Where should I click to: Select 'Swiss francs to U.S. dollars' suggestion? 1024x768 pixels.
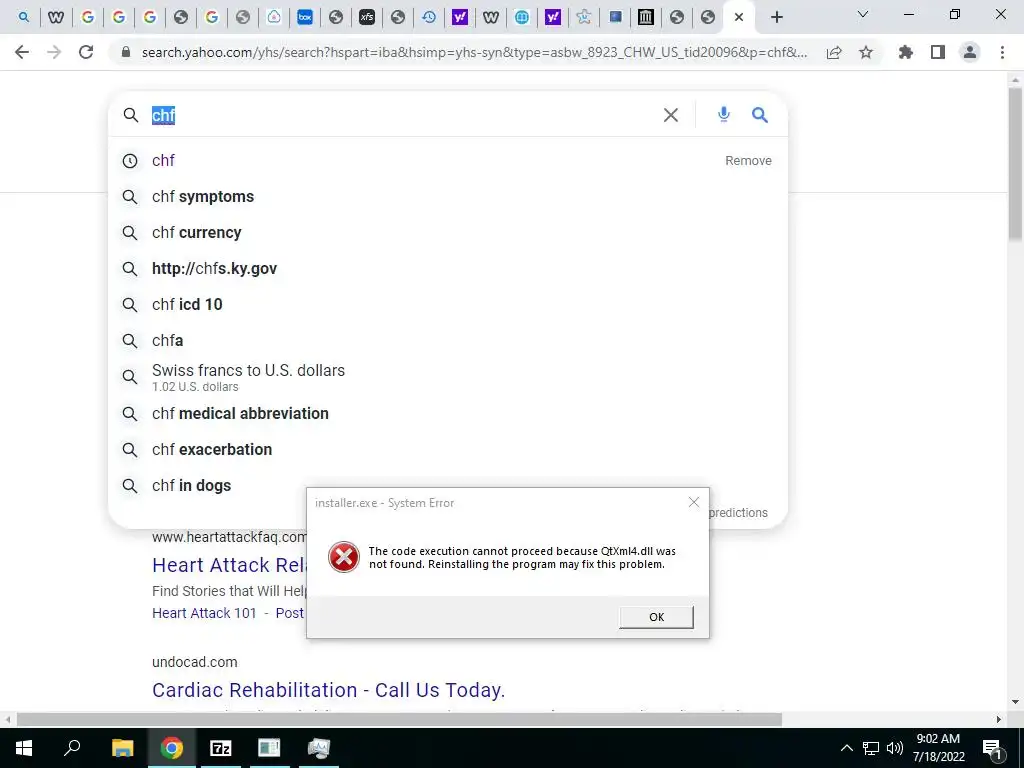[447, 377]
